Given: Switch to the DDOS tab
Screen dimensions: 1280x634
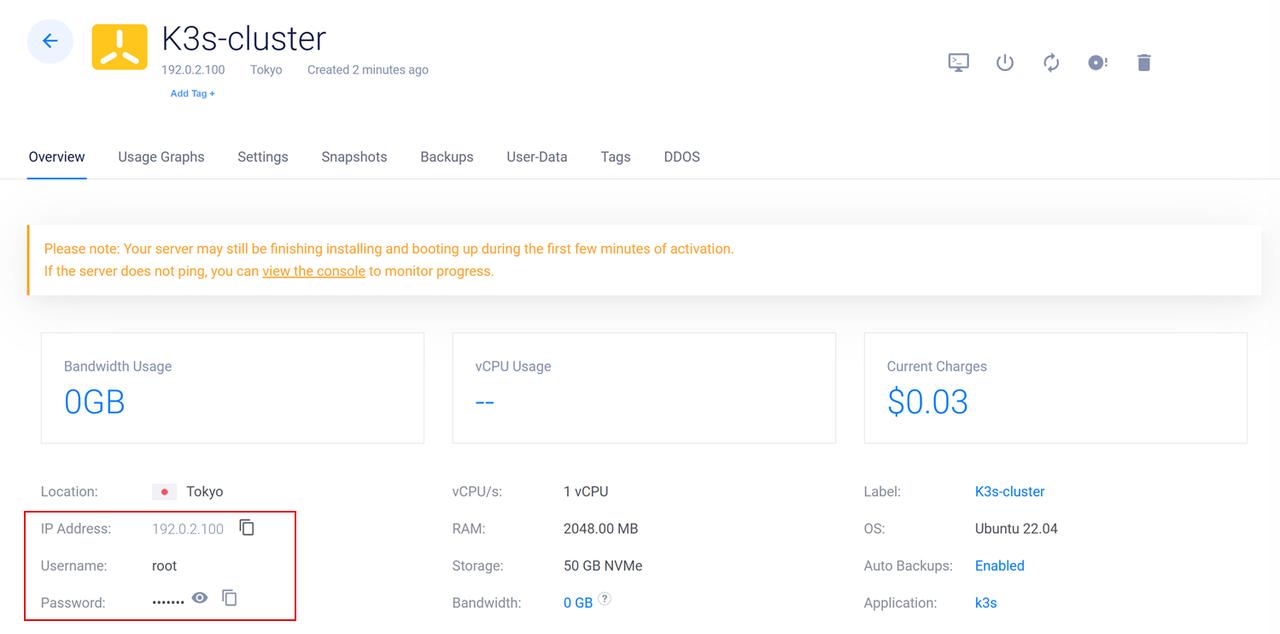Looking at the screenshot, I should coord(681,157).
